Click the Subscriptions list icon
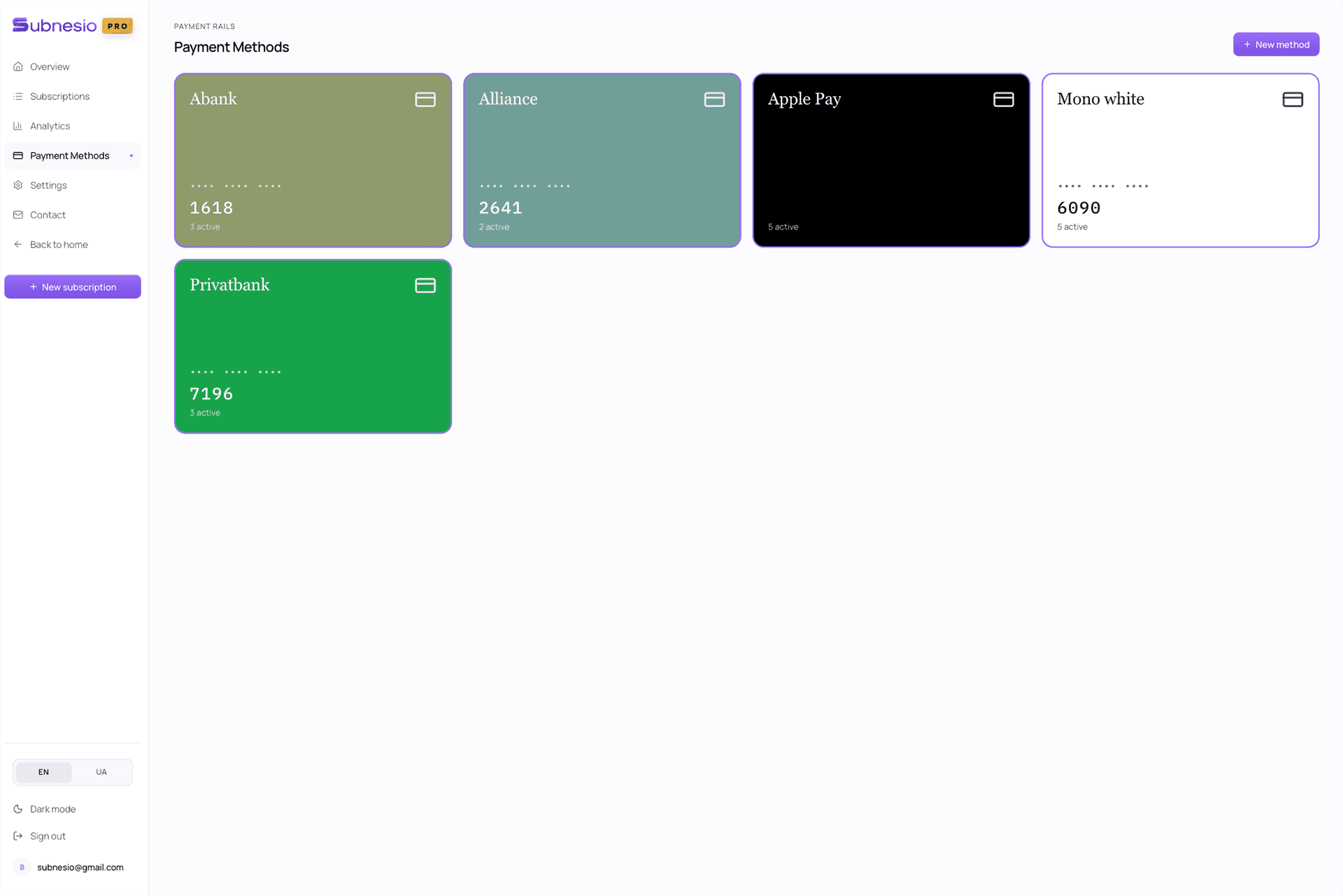The width and height of the screenshot is (1343, 896). coord(18,97)
